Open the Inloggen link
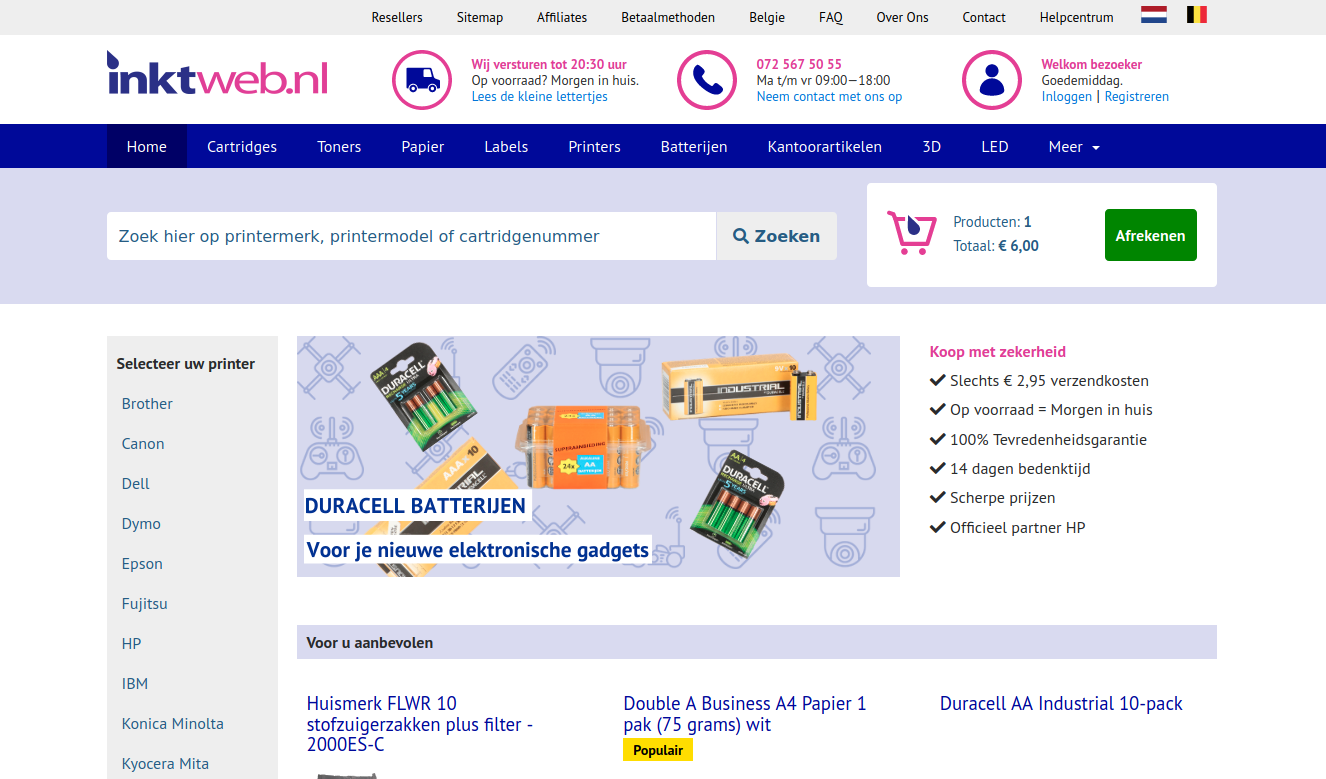Viewport: 1326px width, 779px height. (x=1067, y=97)
